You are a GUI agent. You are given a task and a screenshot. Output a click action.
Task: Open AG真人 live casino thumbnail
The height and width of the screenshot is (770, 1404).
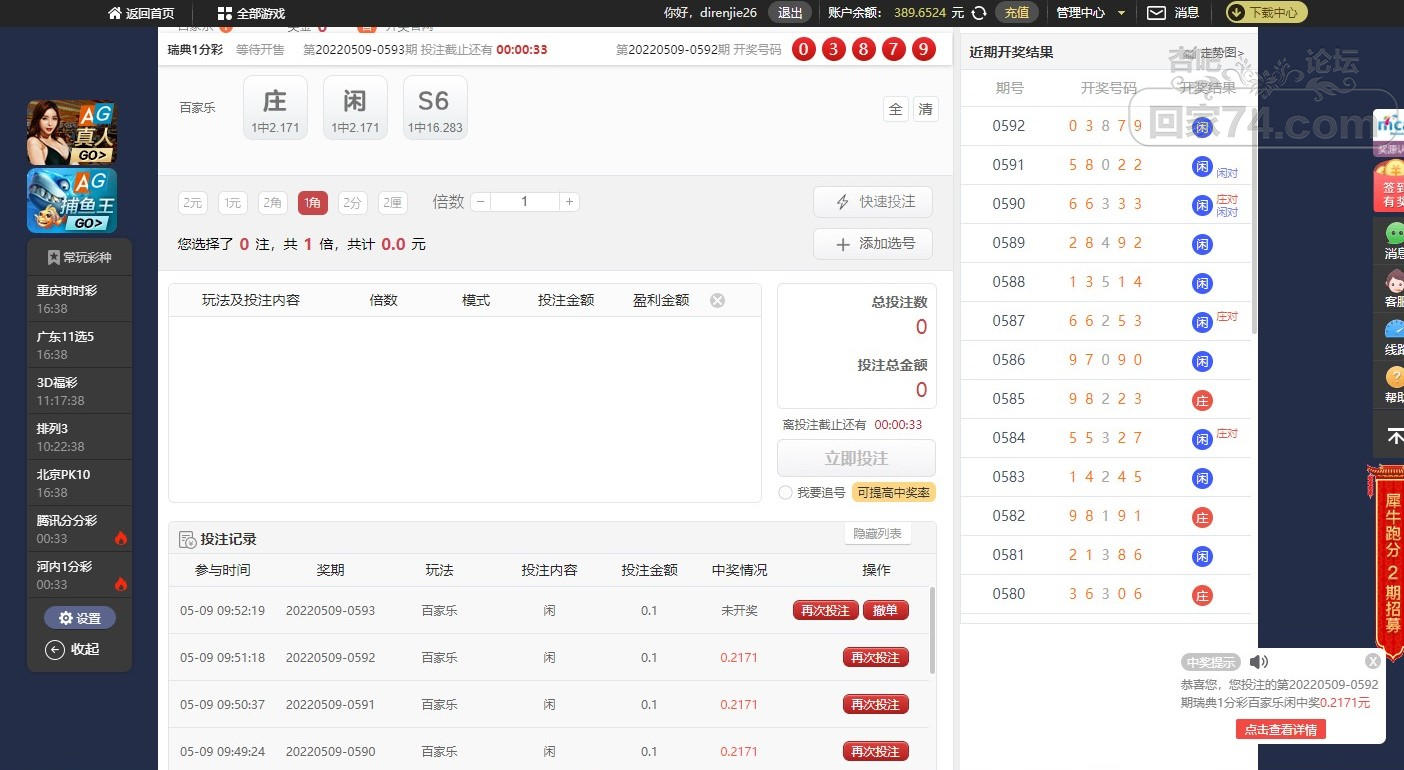(x=72, y=132)
